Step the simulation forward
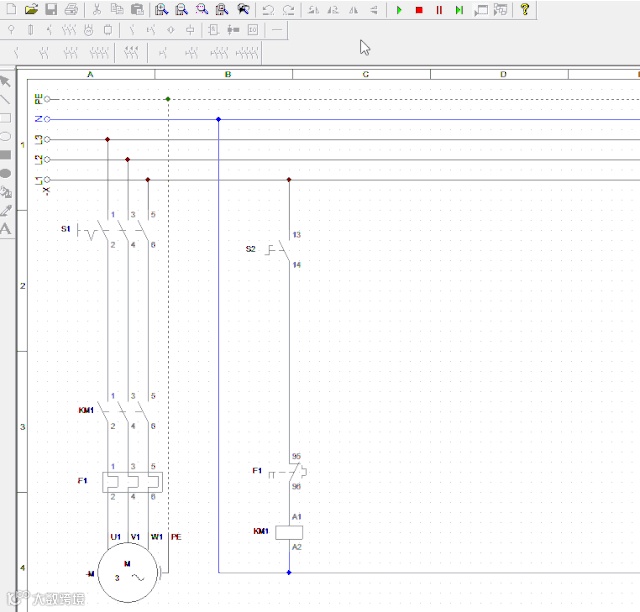The width and height of the screenshot is (640, 612). coord(459,10)
